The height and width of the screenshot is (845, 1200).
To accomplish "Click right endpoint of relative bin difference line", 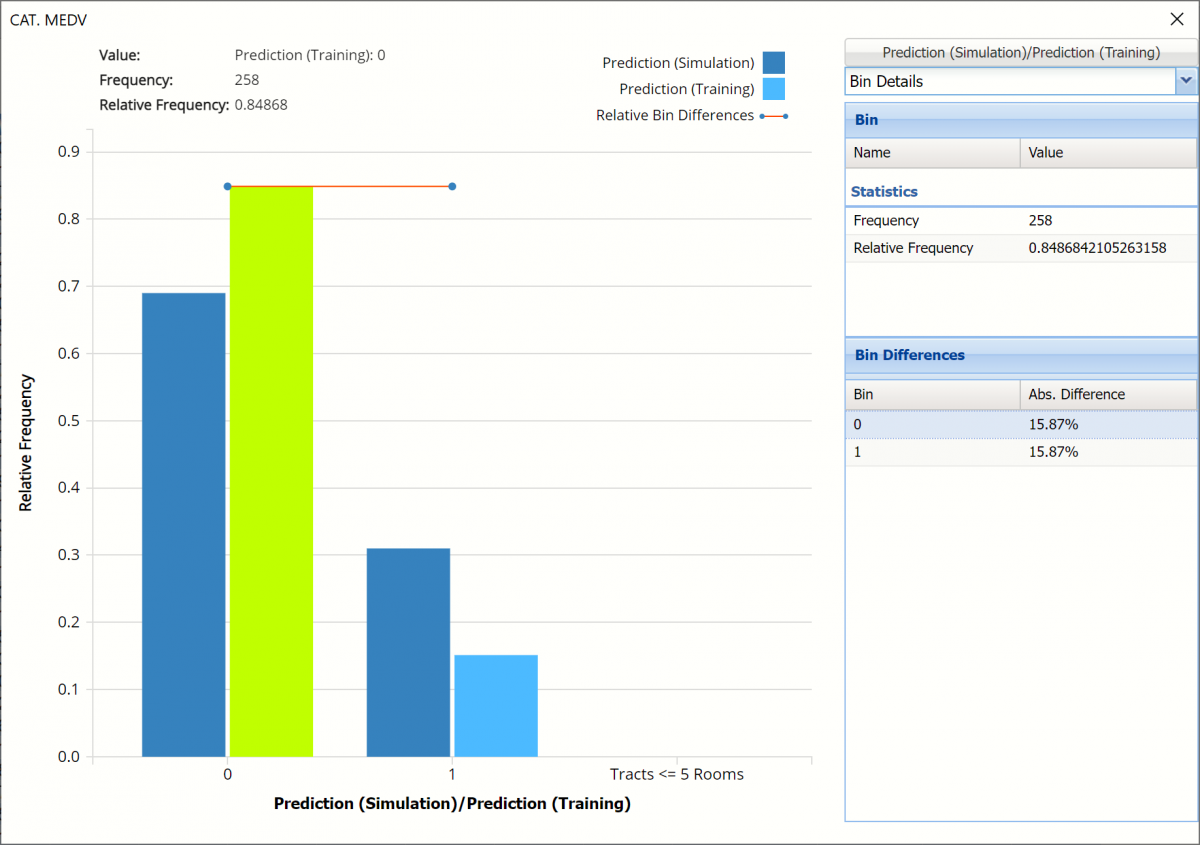I will pyautogui.click(x=452, y=186).
